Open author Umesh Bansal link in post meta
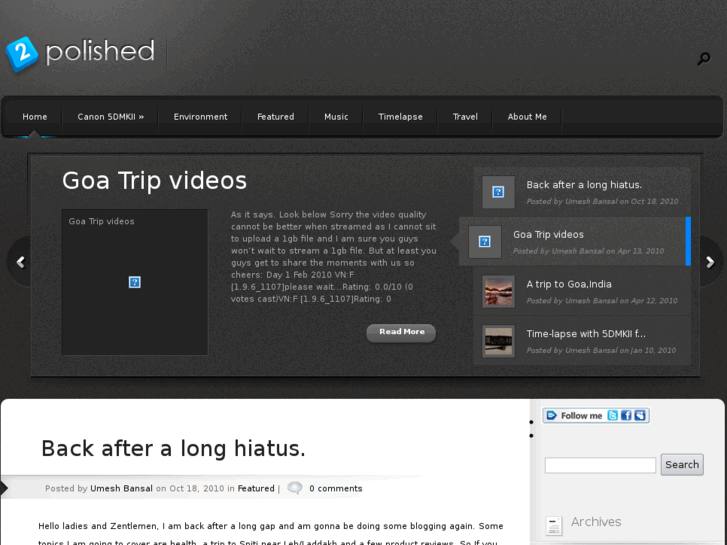The width and height of the screenshot is (727, 545). click(x=121, y=488)
